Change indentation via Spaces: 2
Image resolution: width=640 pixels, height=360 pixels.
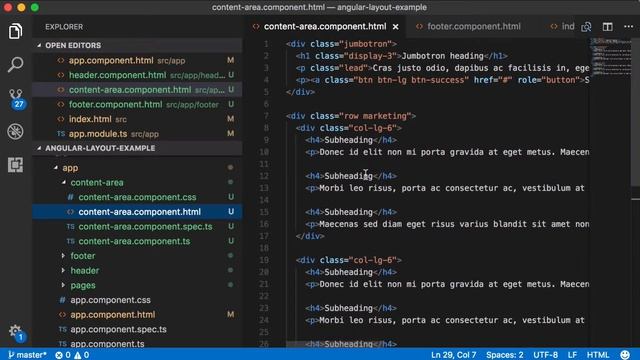pyautogui.click(x=504, y=355)
